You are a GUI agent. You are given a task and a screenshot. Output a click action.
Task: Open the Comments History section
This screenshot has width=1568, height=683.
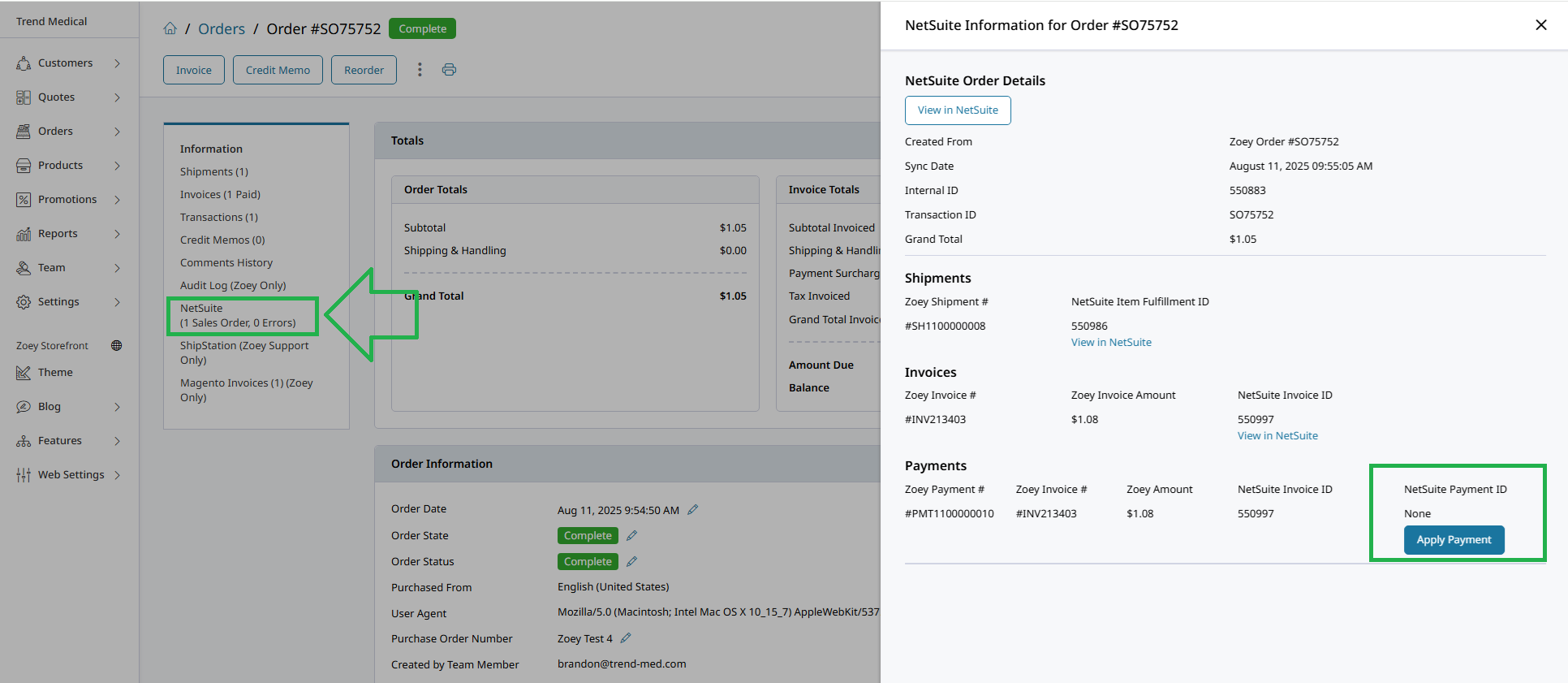tap(226, 262)
